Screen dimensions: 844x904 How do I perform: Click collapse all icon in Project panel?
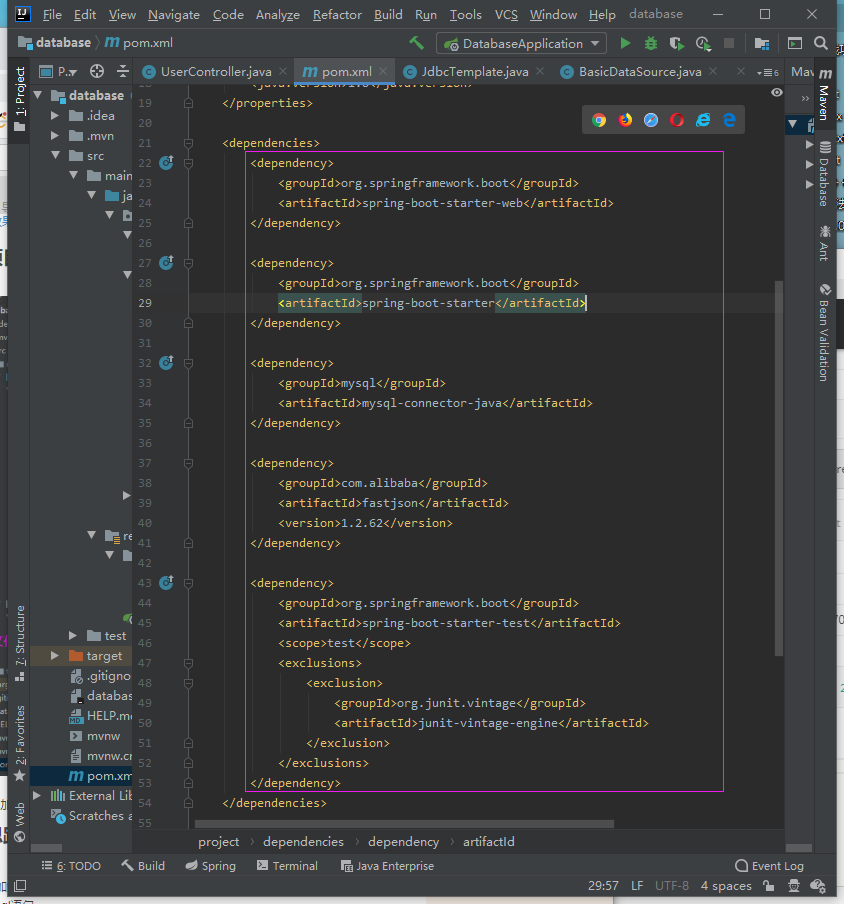pos(123,71)
